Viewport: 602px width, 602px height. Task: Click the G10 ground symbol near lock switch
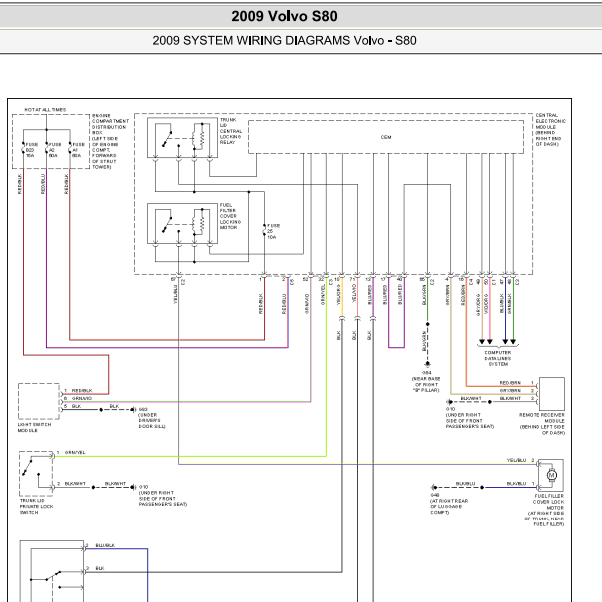click(134, 487)
